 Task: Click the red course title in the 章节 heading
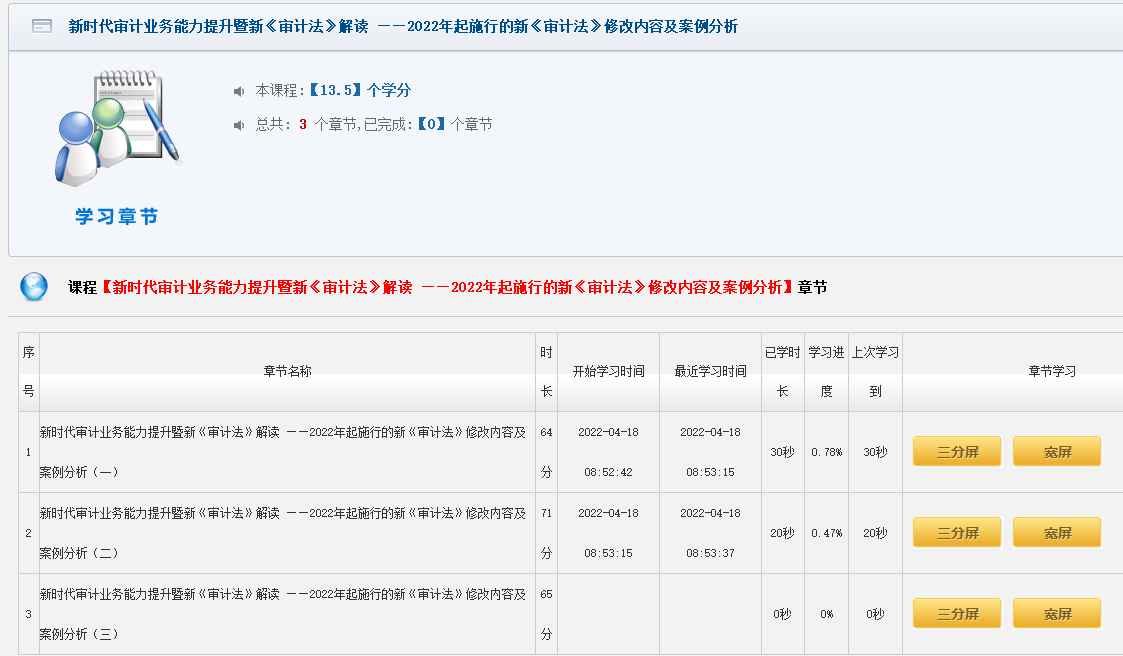tap(447, 287)
